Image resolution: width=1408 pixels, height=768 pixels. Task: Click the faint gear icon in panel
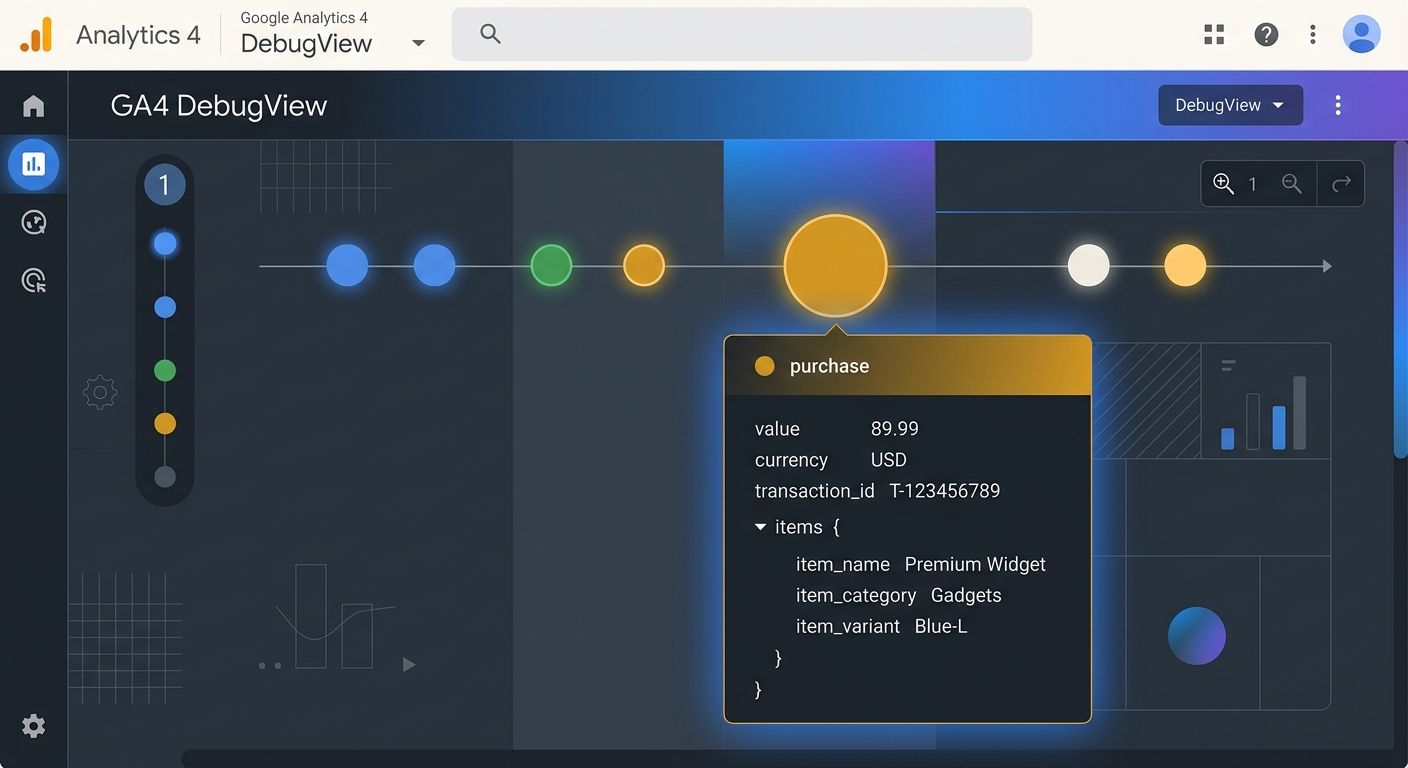(100, 393)
